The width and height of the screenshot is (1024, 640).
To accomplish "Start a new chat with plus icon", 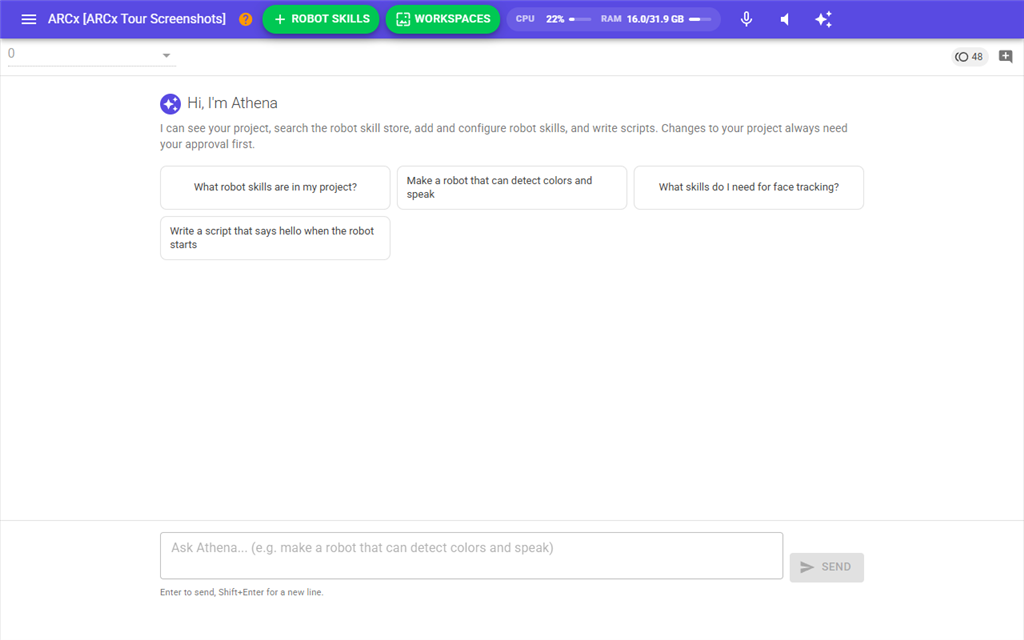I will [x=1006, y=57].
